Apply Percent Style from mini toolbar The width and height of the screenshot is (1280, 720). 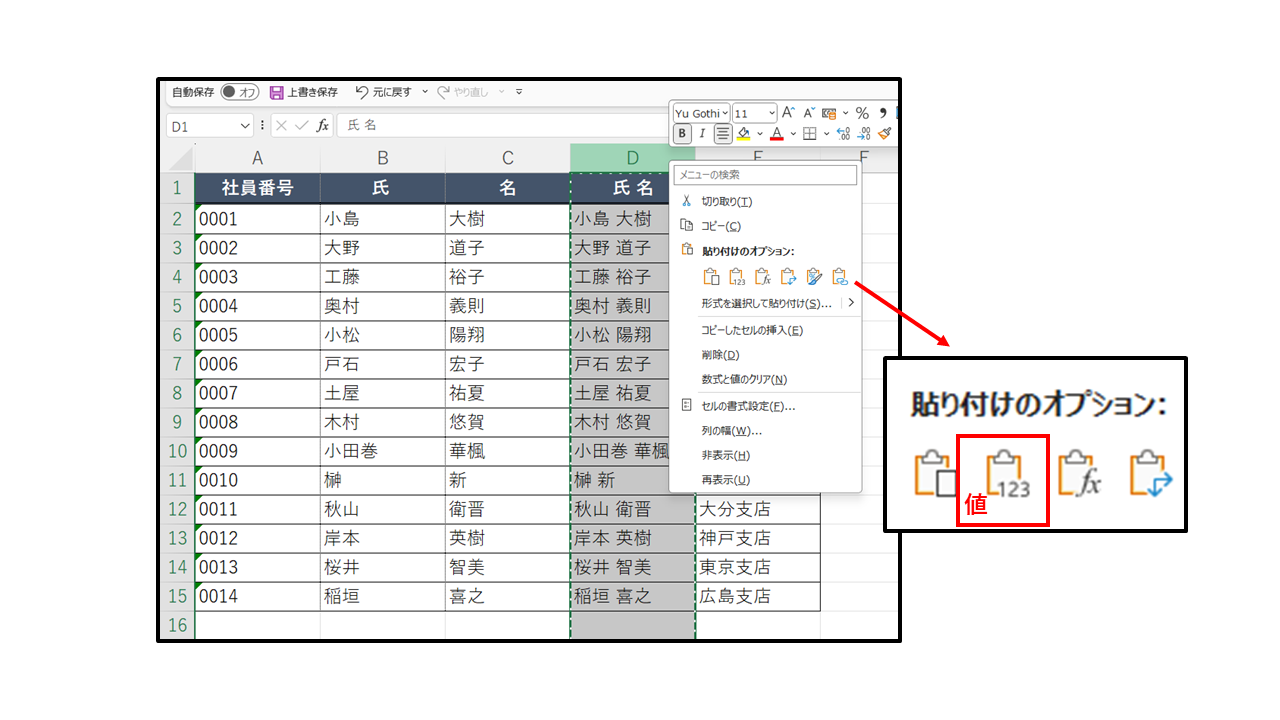pos(861,113)
